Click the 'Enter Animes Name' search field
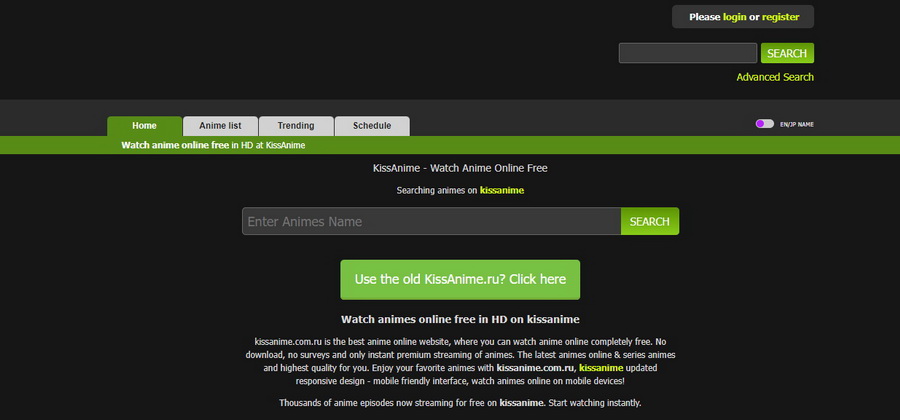The image size is (900, 420). 431,221
